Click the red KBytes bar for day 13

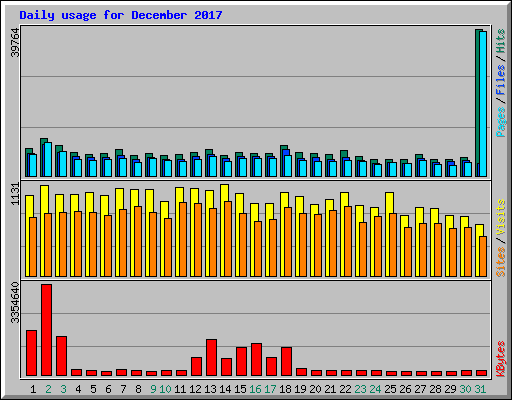point(211,358)
